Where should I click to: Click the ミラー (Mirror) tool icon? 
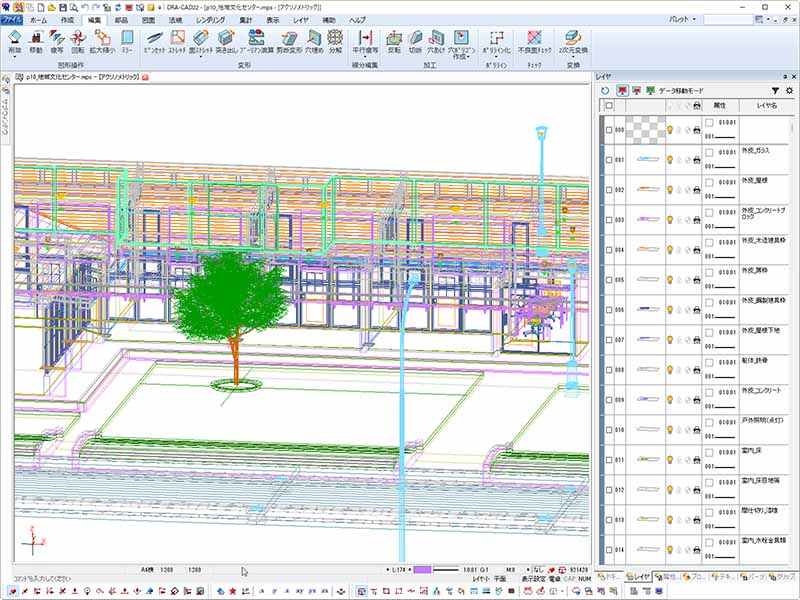click(127, 38)
